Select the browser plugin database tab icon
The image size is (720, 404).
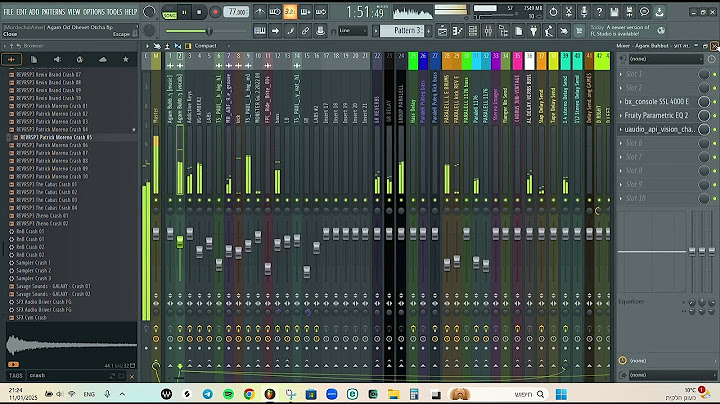[80, 59]
